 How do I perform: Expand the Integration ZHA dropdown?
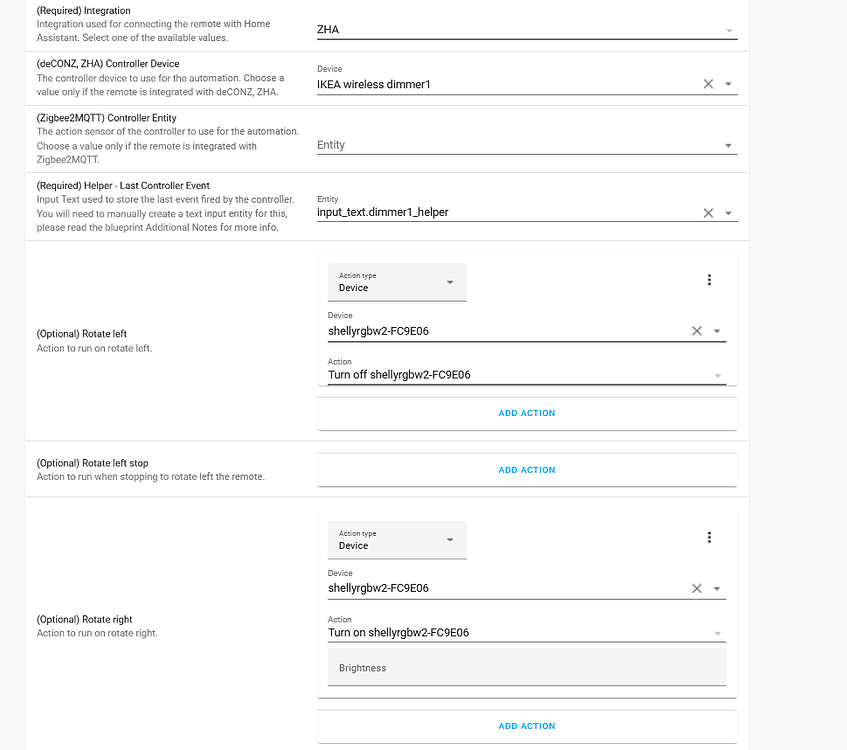click(x=728, y=31)
